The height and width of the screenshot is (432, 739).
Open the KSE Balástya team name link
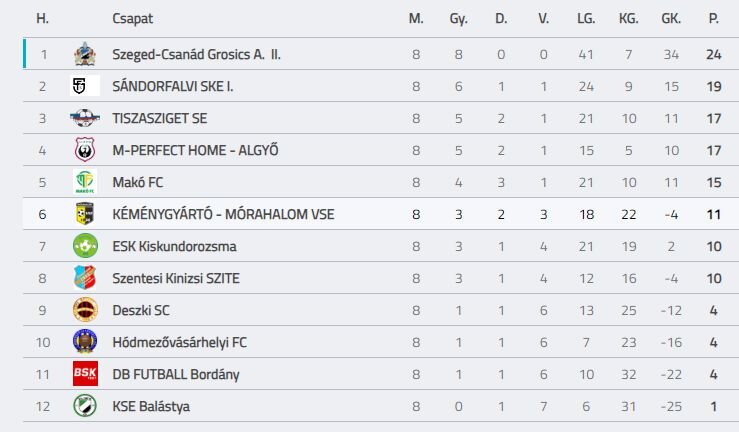[151, 406]
